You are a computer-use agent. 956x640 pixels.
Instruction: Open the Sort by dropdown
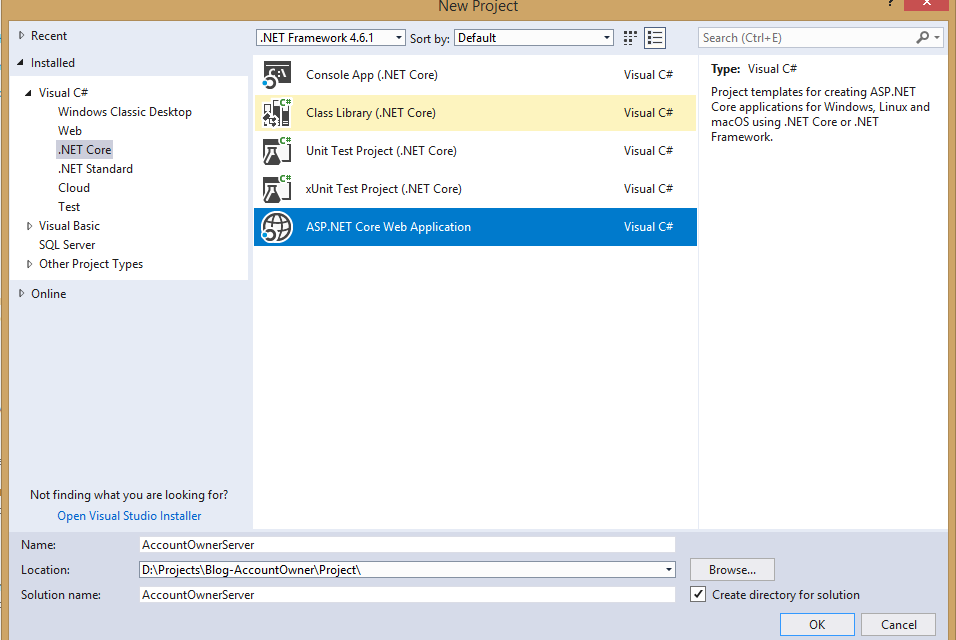[x=607, y=38]
